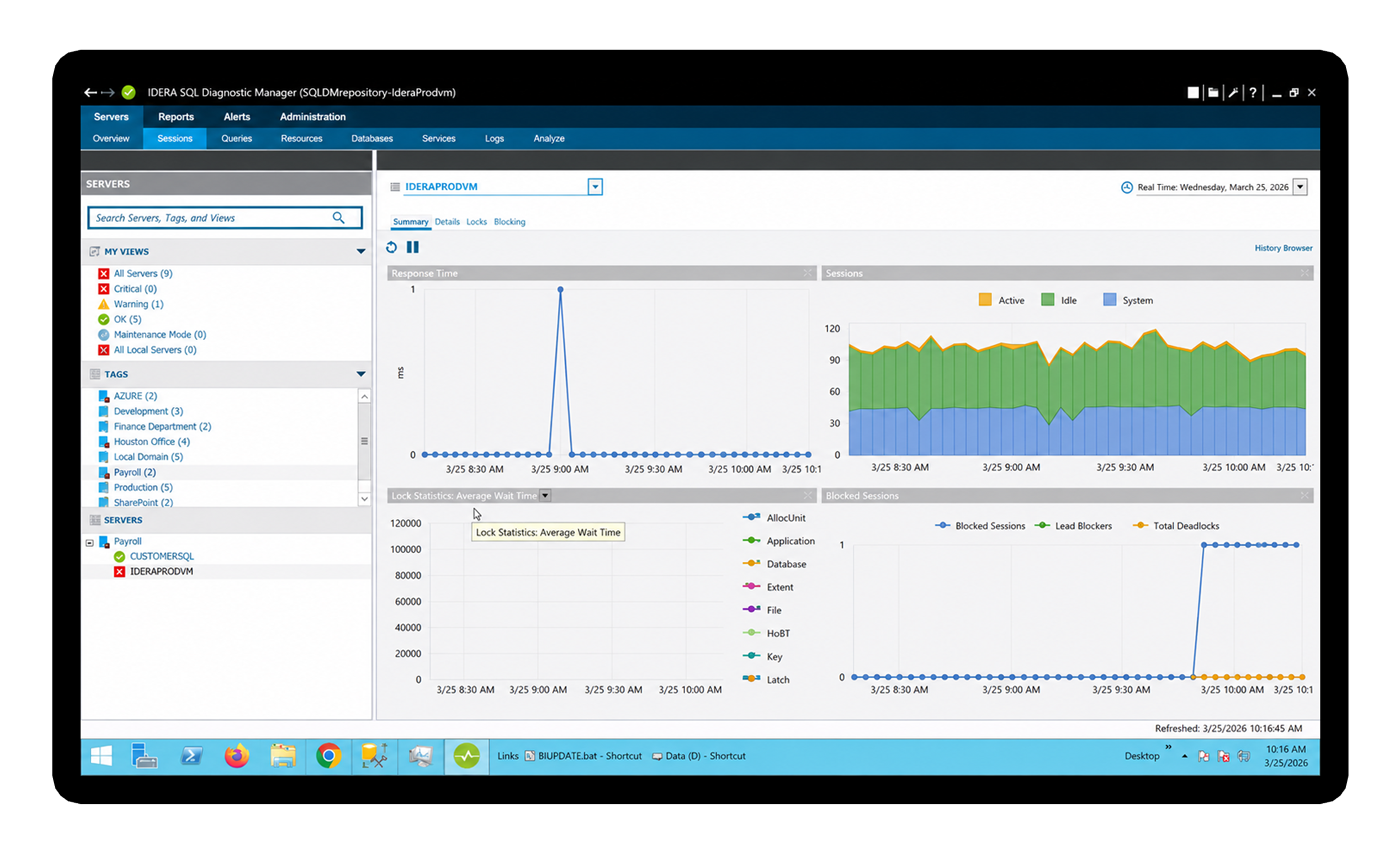1400x853 pixels.
Task: Open the History Browser link
Action: (x=1284, y=248)
